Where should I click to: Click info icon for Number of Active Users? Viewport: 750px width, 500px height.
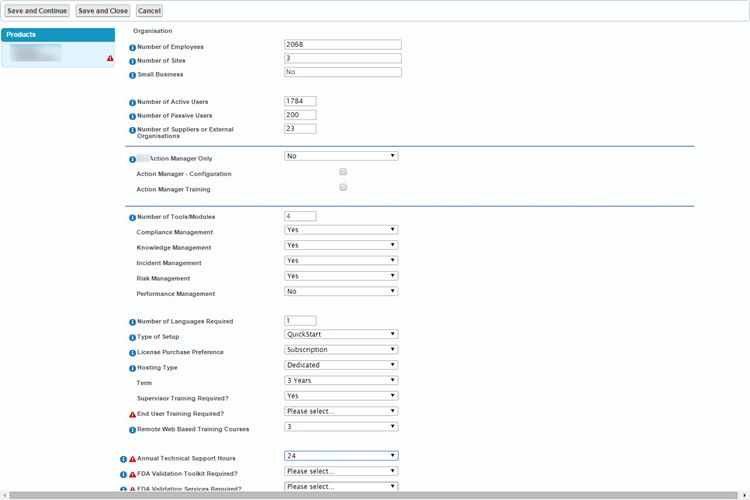coord(132,103)
